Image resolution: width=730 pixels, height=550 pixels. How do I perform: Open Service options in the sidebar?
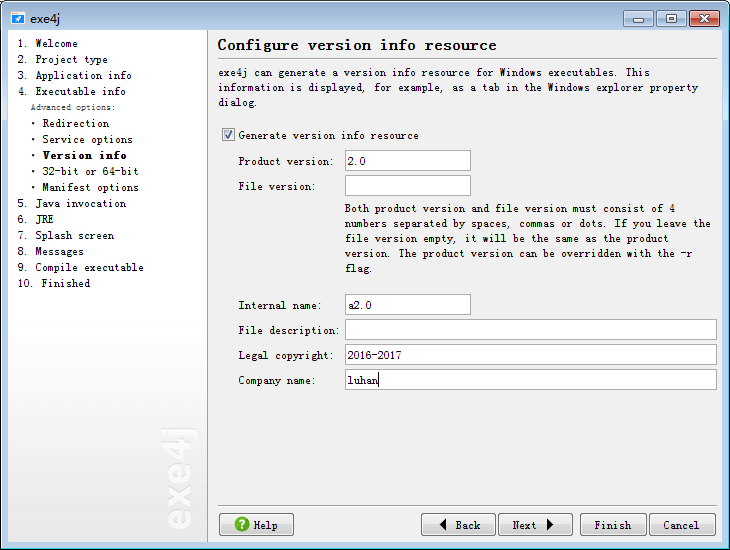[x=87, y=140]
